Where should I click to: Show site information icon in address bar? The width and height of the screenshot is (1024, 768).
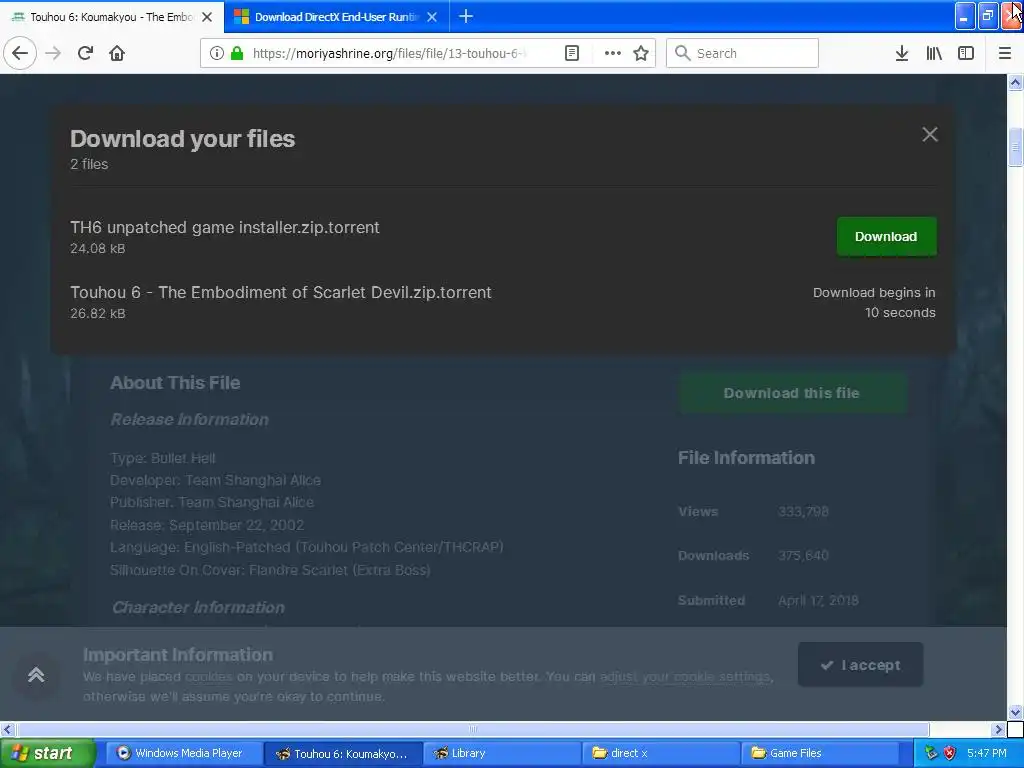pyautogui.click(x=217, y=53)
